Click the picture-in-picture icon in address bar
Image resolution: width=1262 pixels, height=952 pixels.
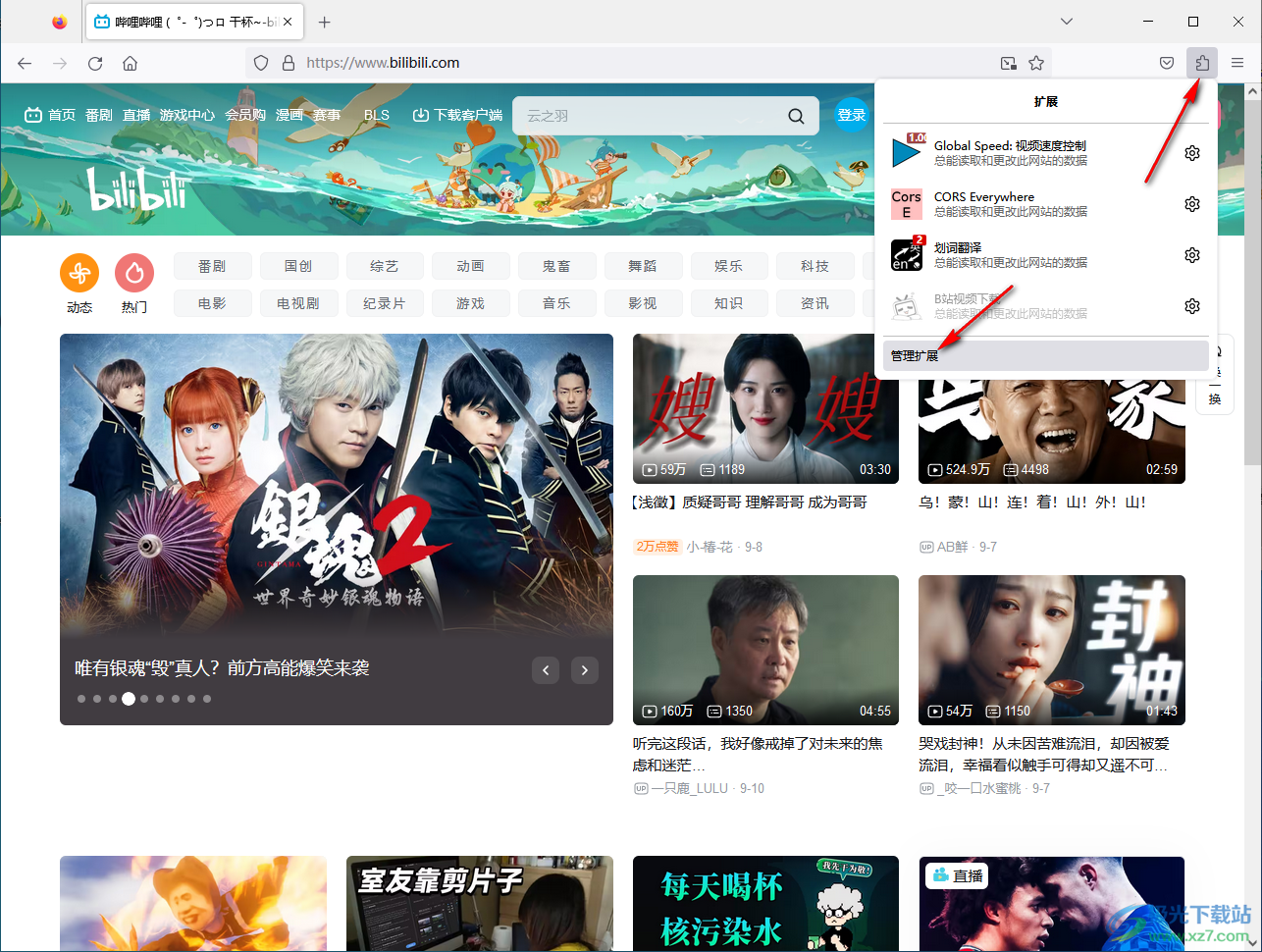click(x=1009, y=63)
